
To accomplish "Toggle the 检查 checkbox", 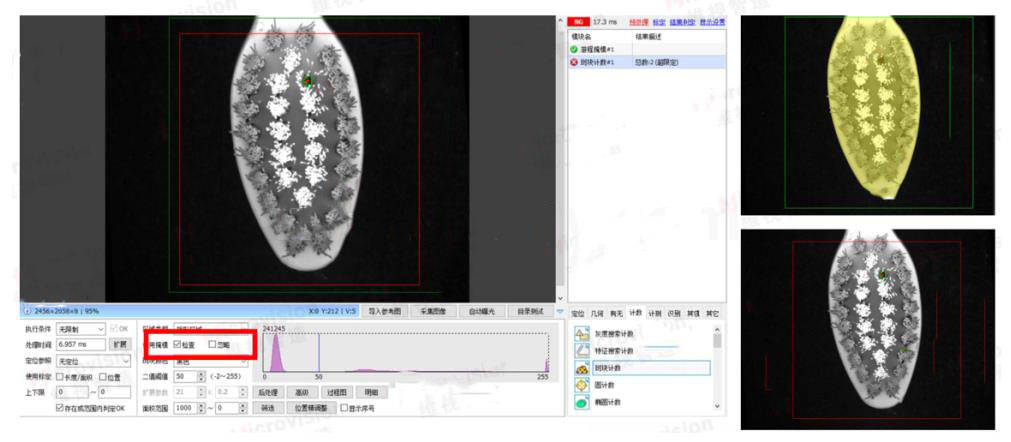I will pyautogui.click(x=178, y=345).
